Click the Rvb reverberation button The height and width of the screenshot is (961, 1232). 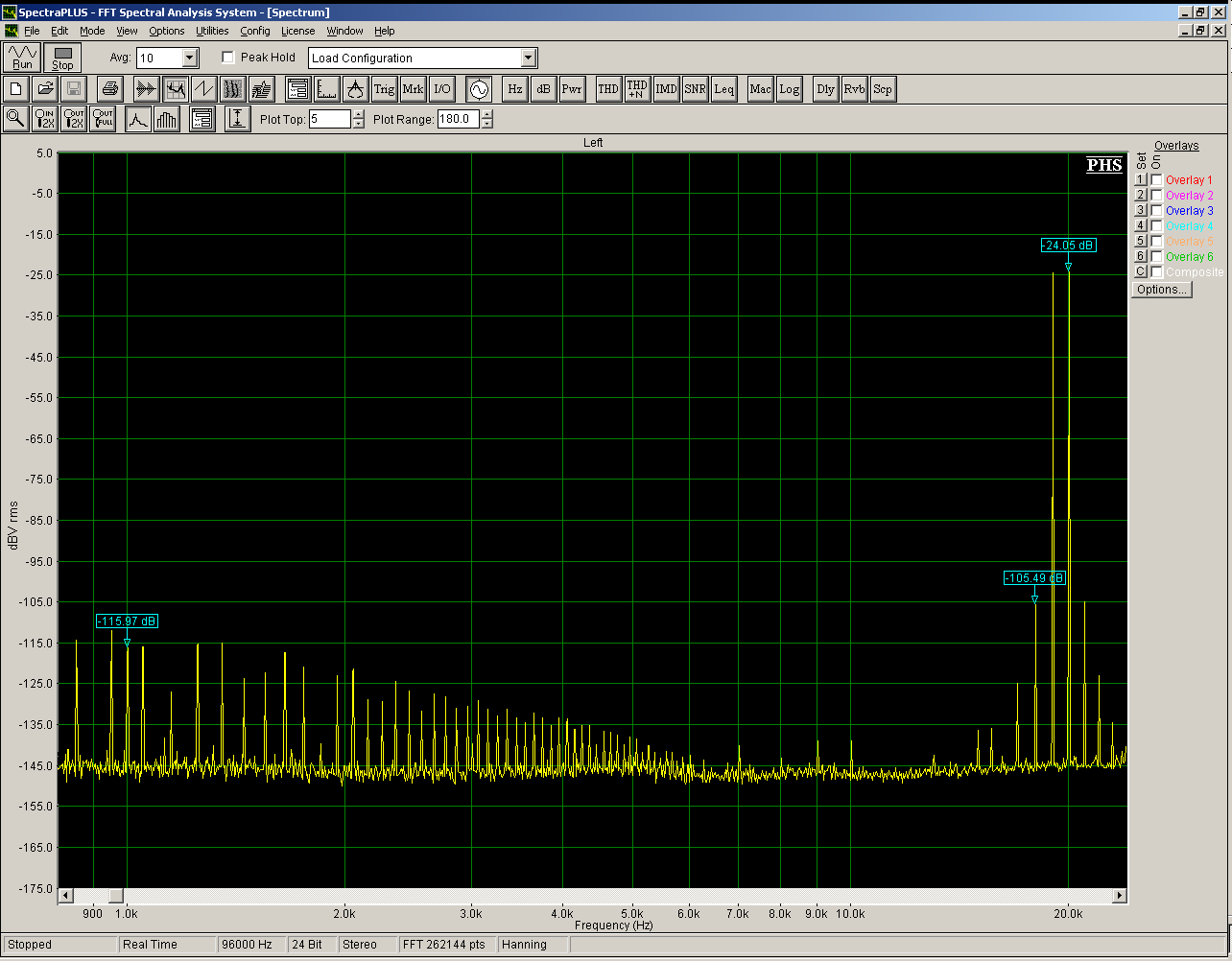coord(854,89)
